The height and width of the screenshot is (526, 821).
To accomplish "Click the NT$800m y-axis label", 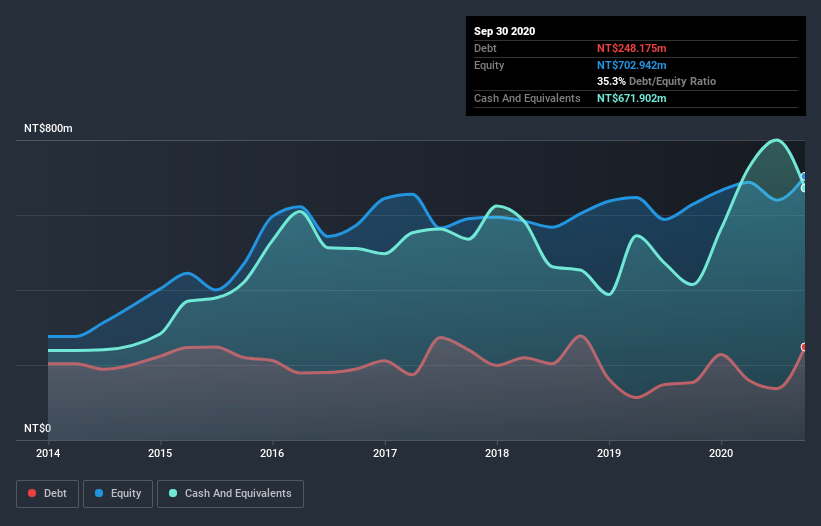I will tap(48, 128).
